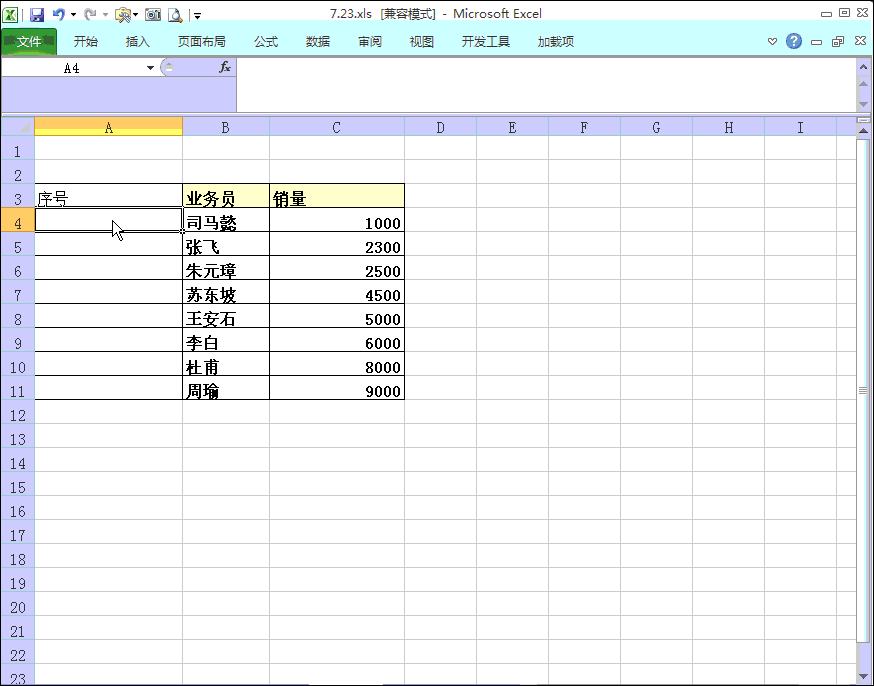Open the Name Box dropdown arrow
The image size is (874, 686).
tap(150, 68)
